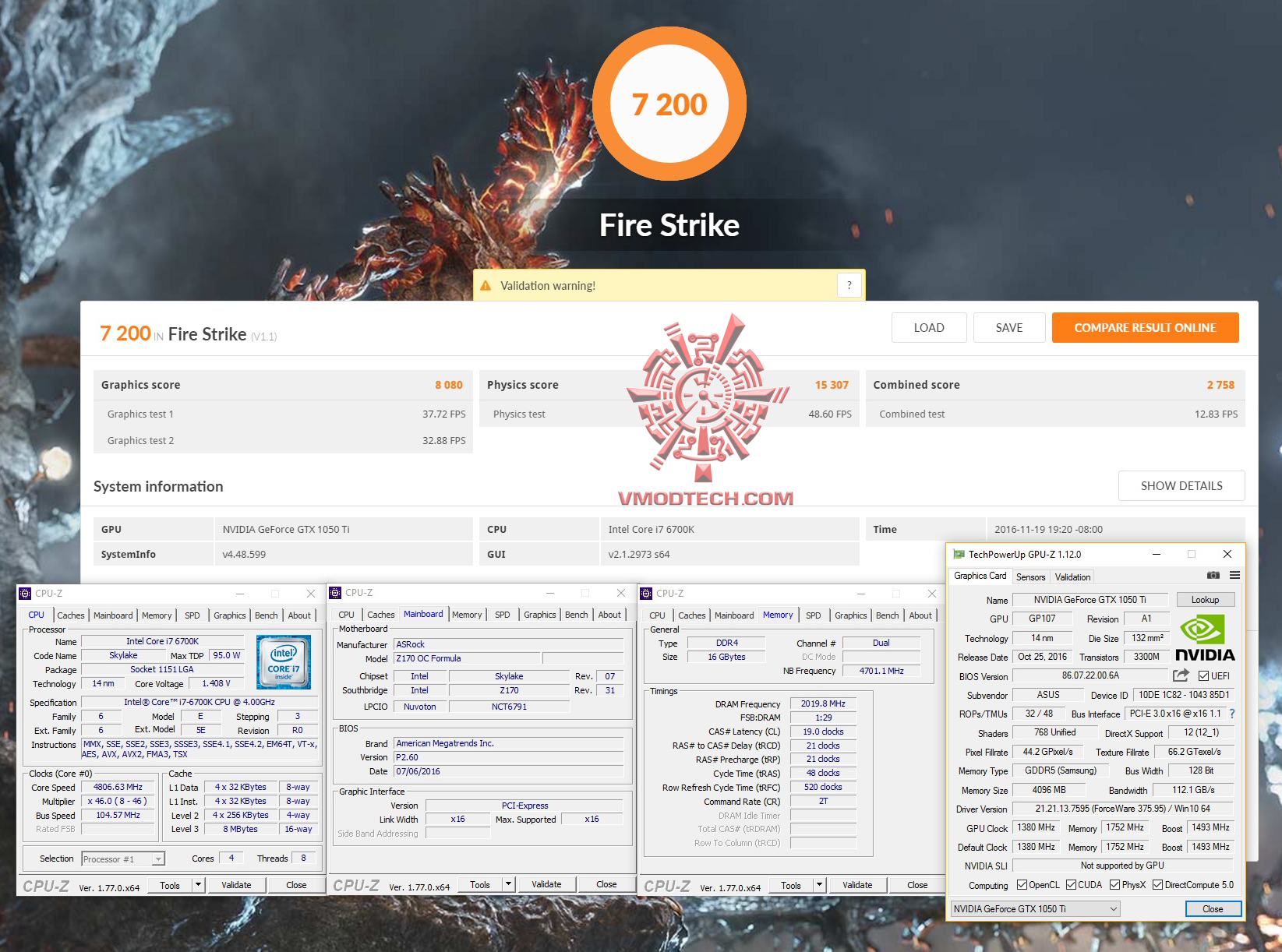Toggle the OpenCL checkbox
The image size is (1282, 952).
[1022, 884]
